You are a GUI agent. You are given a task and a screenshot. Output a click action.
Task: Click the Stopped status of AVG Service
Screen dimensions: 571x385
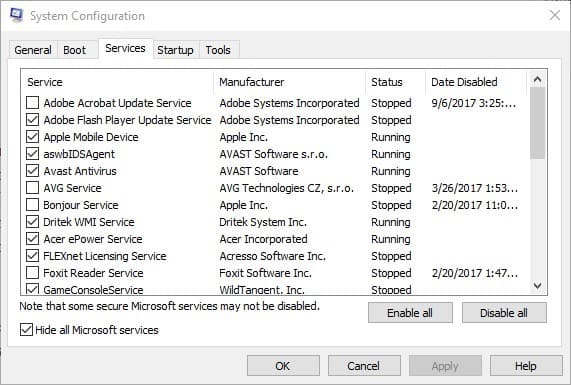(391, 188)
